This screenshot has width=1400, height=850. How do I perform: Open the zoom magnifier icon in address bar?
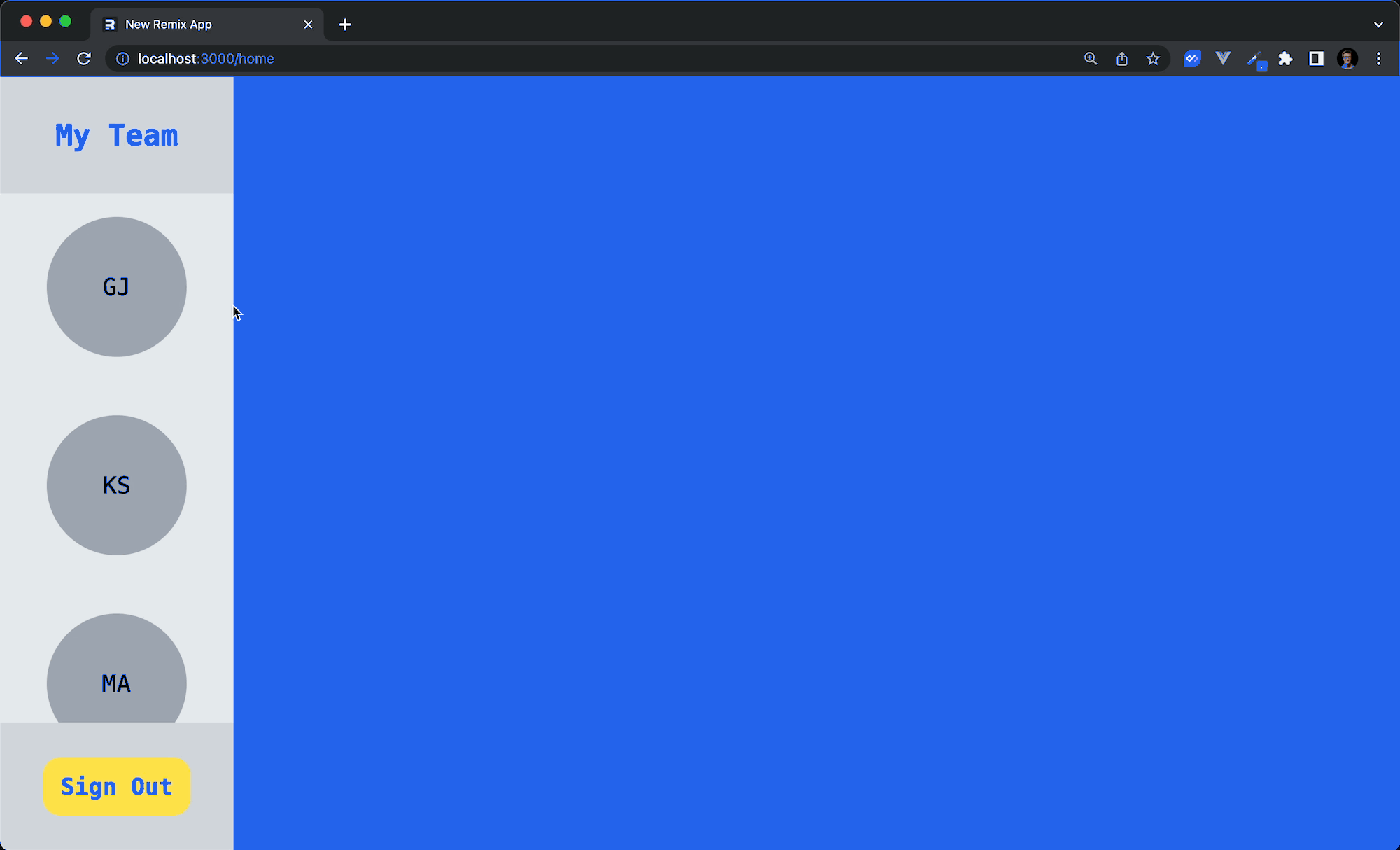(x=1091, y=59)
